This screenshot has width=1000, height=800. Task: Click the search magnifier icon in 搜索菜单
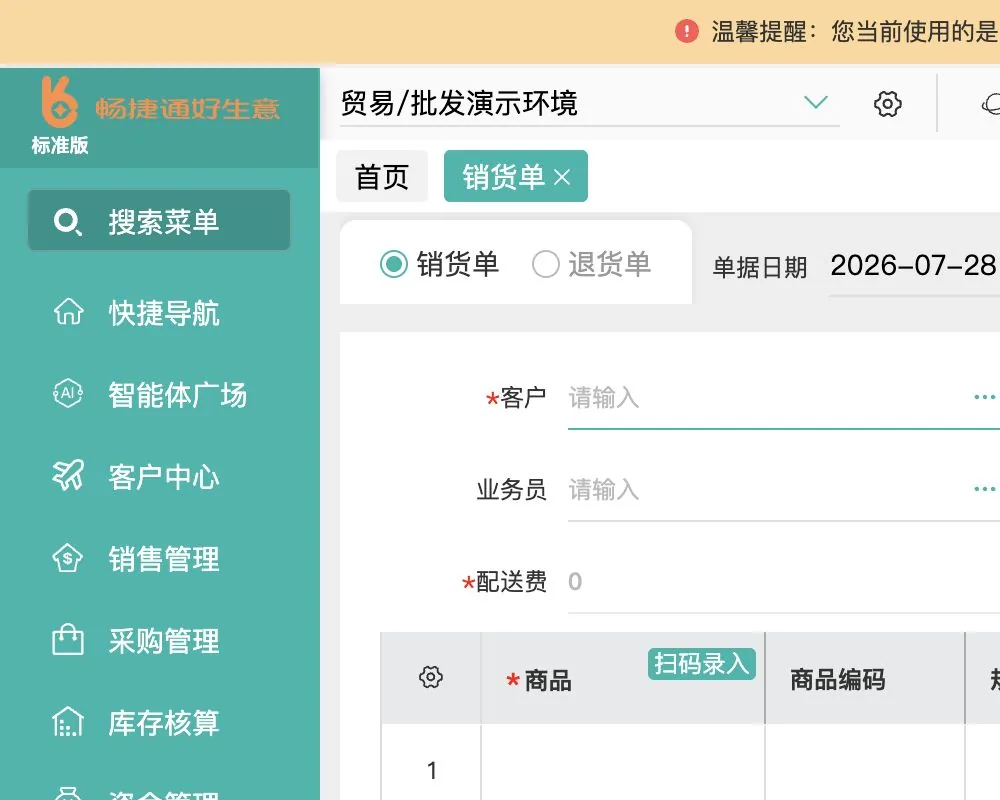(x=67, y=221)
